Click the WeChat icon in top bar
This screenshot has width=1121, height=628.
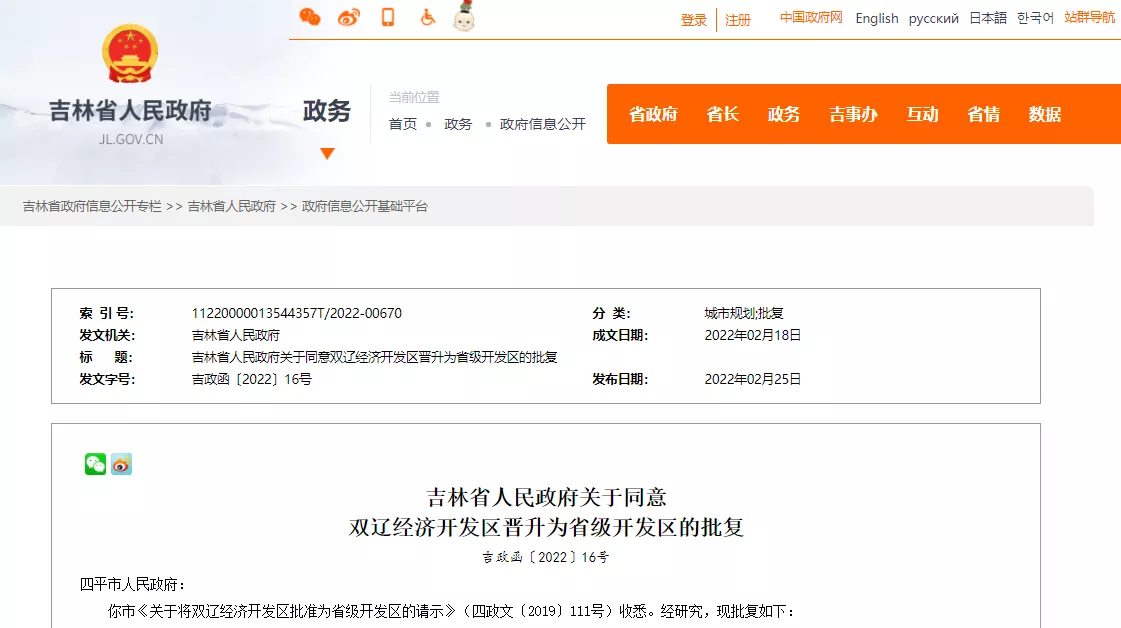point(310,17)
